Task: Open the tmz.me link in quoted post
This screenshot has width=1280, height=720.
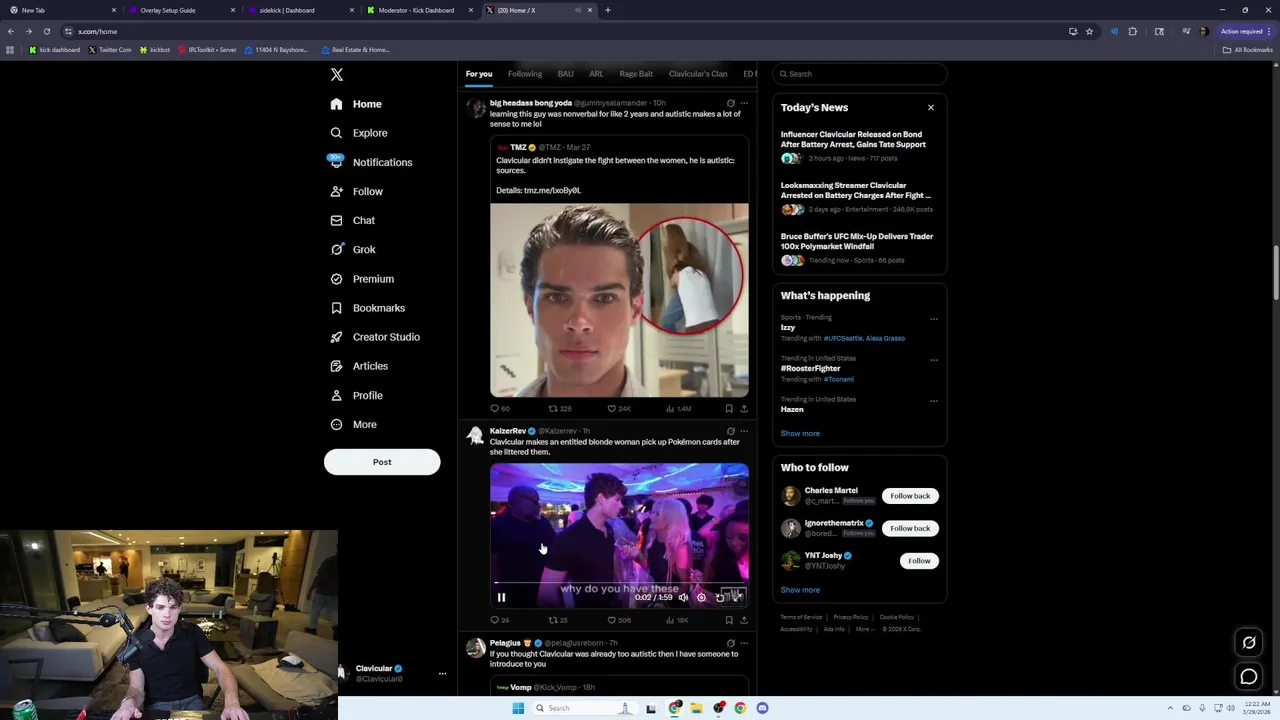Action: (x=552, y=190)
